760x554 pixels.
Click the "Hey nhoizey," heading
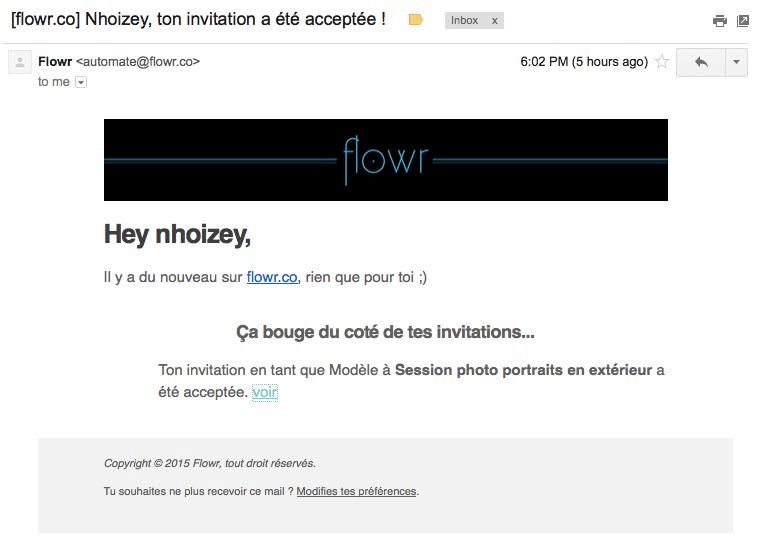pyautogui.click(x=177, y=234)
